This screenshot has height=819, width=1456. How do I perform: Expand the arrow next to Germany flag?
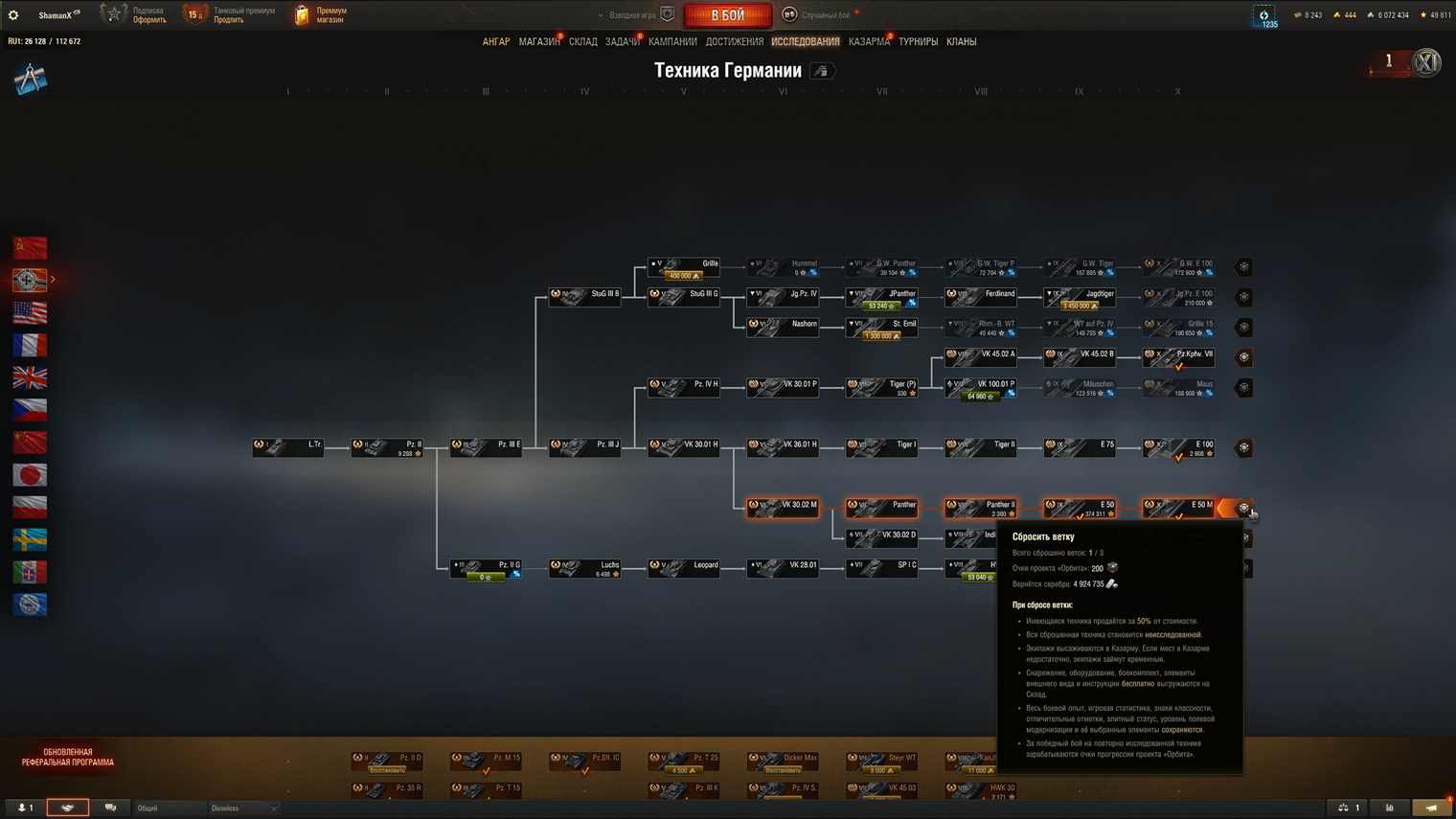coord(53,280)
